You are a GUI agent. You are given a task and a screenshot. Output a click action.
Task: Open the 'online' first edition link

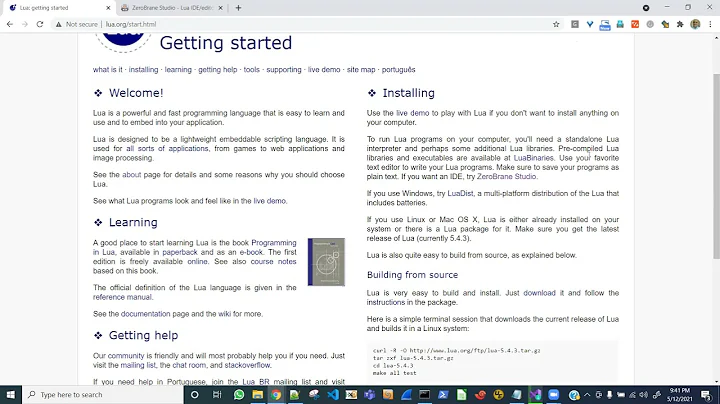tap(197, 262)
